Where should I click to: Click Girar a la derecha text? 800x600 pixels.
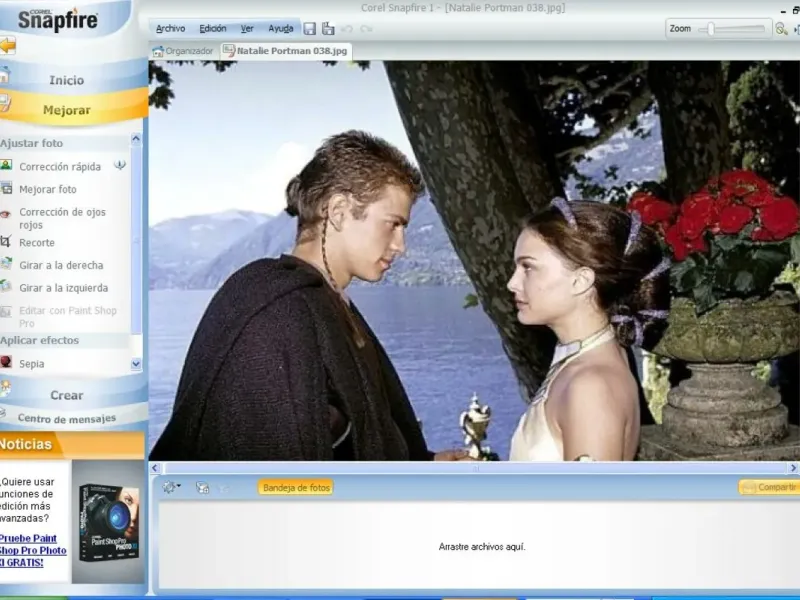(x=61, y=265)
